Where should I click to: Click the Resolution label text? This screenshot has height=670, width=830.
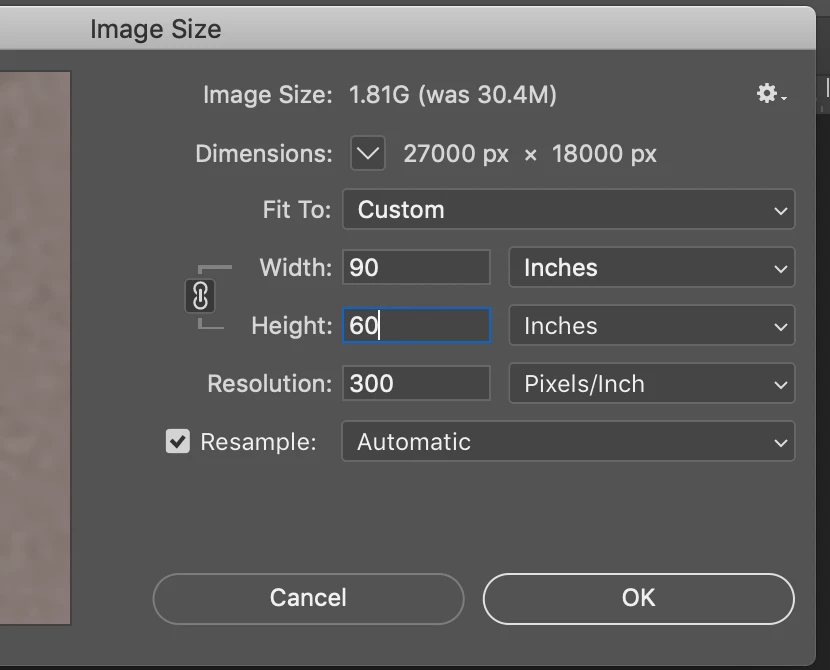point(269,384)
